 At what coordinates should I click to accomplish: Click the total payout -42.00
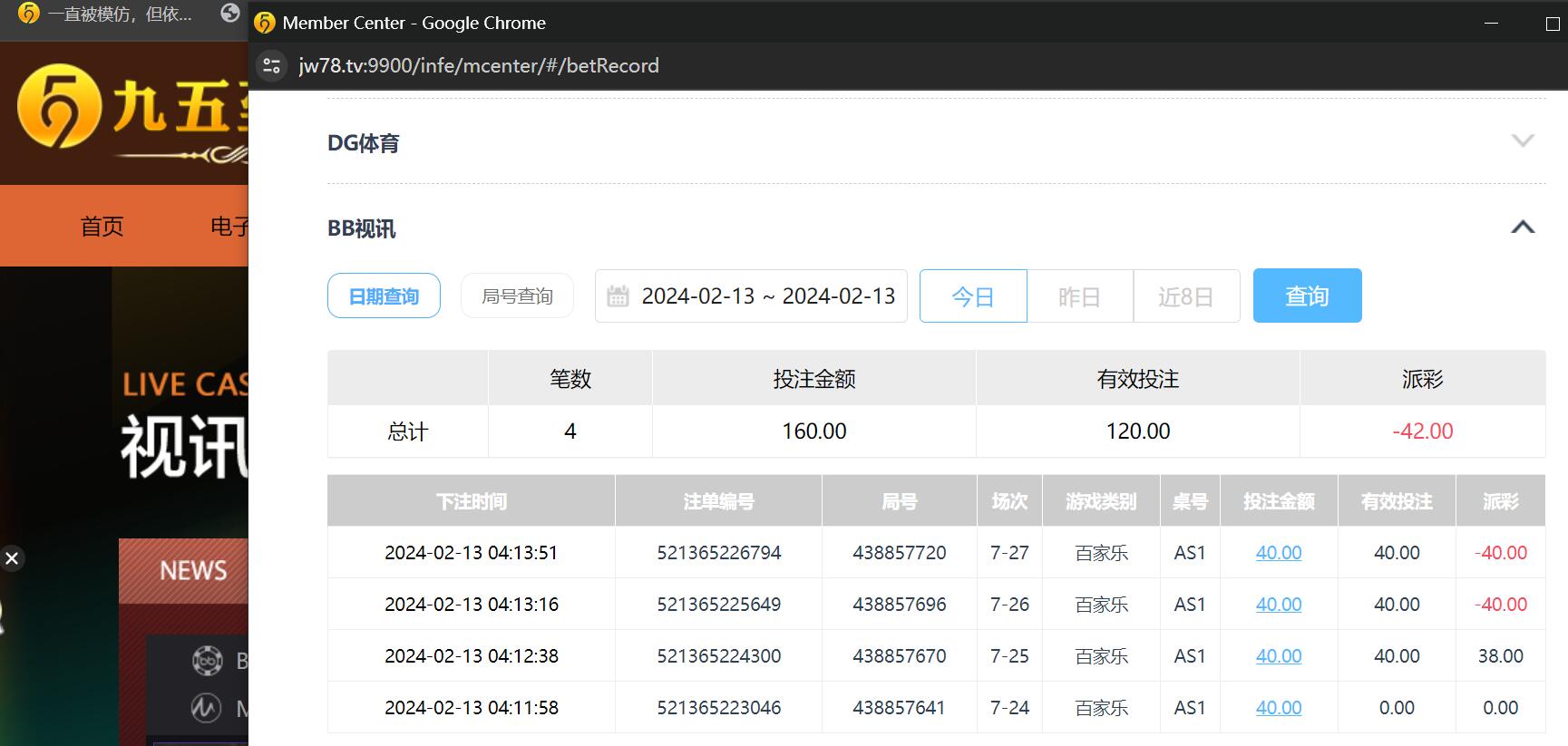(1423, 431)
